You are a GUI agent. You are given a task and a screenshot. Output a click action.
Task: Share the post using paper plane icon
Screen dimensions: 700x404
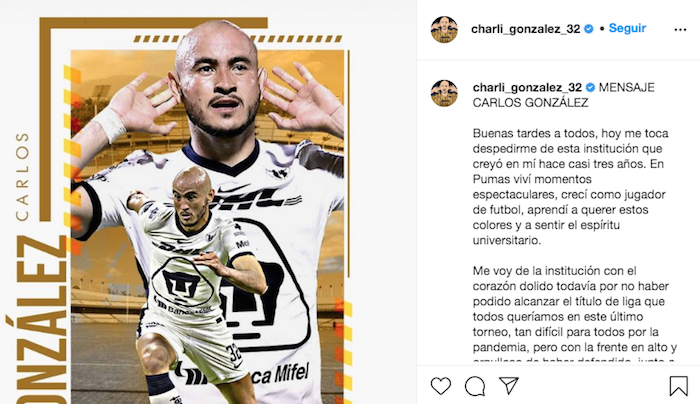pos(508,386)
